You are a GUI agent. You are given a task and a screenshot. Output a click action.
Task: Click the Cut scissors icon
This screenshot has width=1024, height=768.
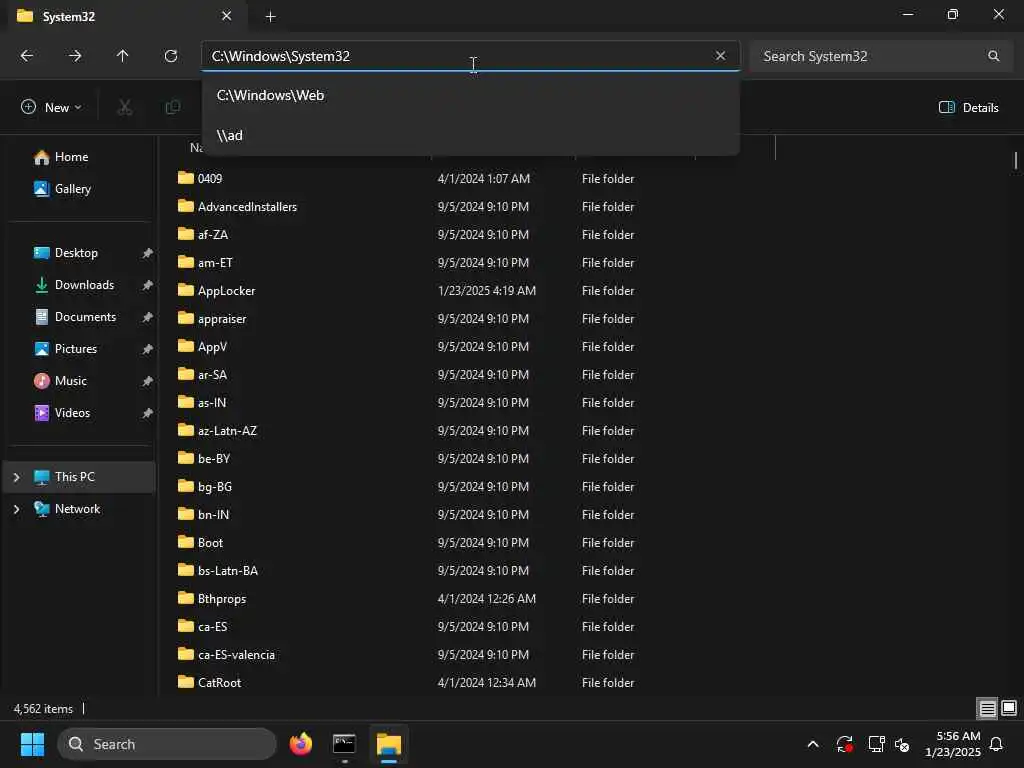125,108
